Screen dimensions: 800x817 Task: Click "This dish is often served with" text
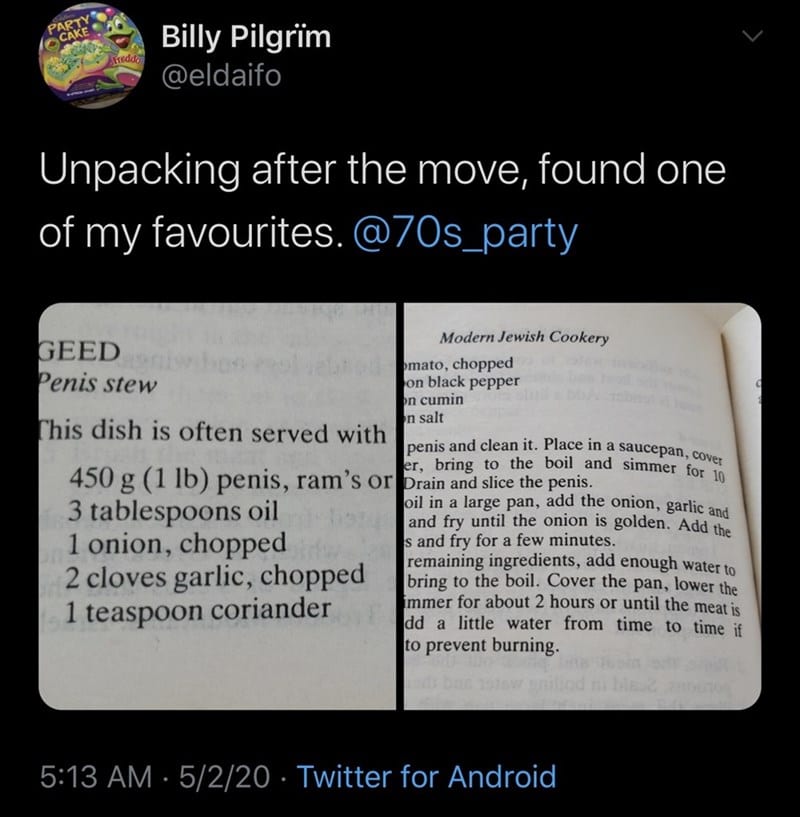pos(212,434)
